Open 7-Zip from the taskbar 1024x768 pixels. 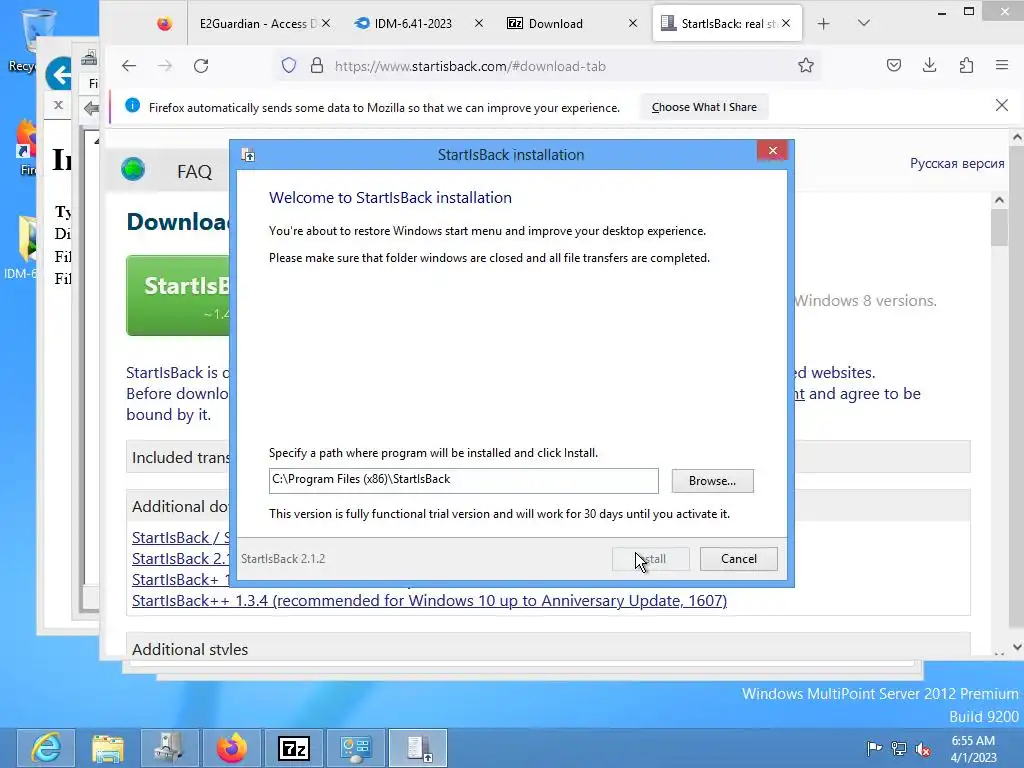[x=293, y=748]
